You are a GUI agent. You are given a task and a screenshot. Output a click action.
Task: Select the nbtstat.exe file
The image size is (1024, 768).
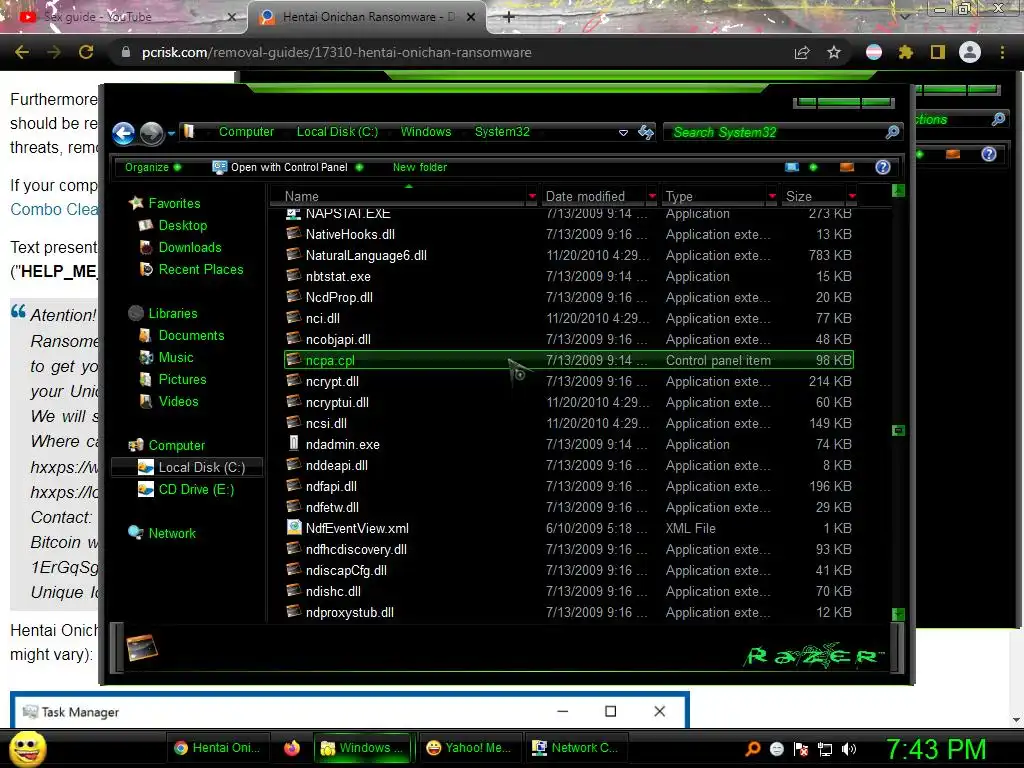pos(338,276)
